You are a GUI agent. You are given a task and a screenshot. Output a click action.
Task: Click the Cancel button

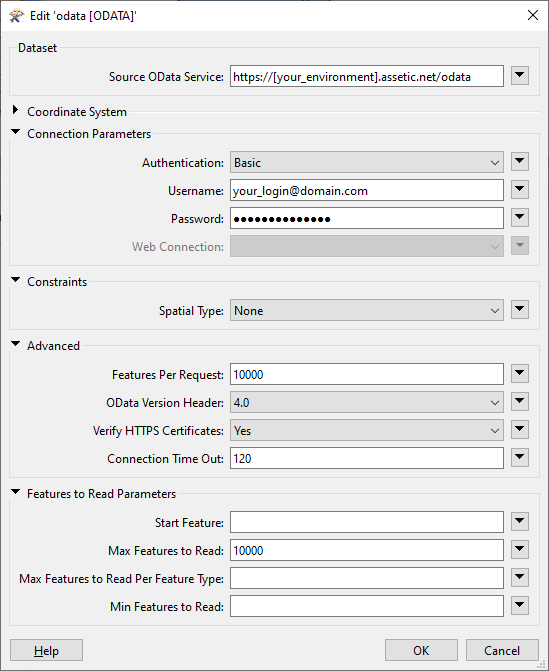[x=502, y=650]
